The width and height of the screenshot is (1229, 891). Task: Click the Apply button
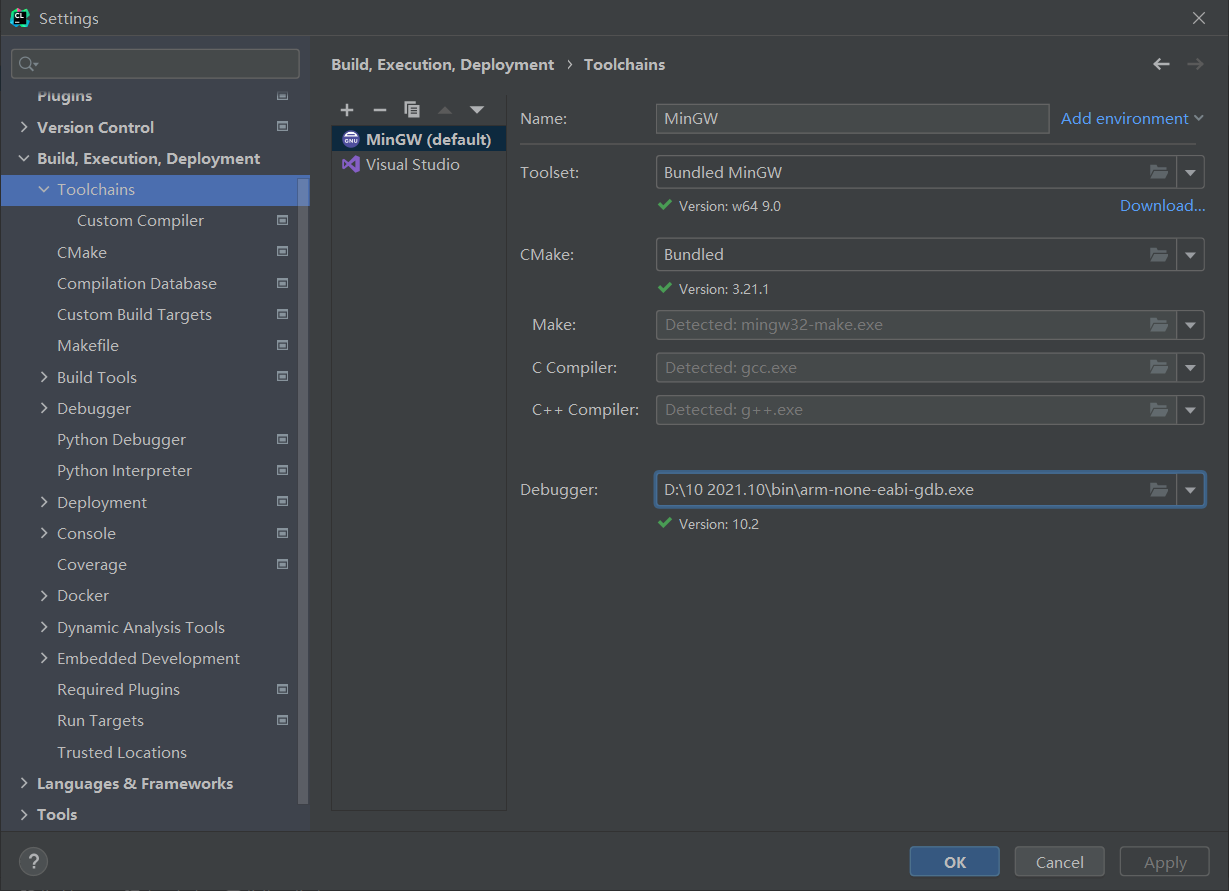coord(1165,862)
